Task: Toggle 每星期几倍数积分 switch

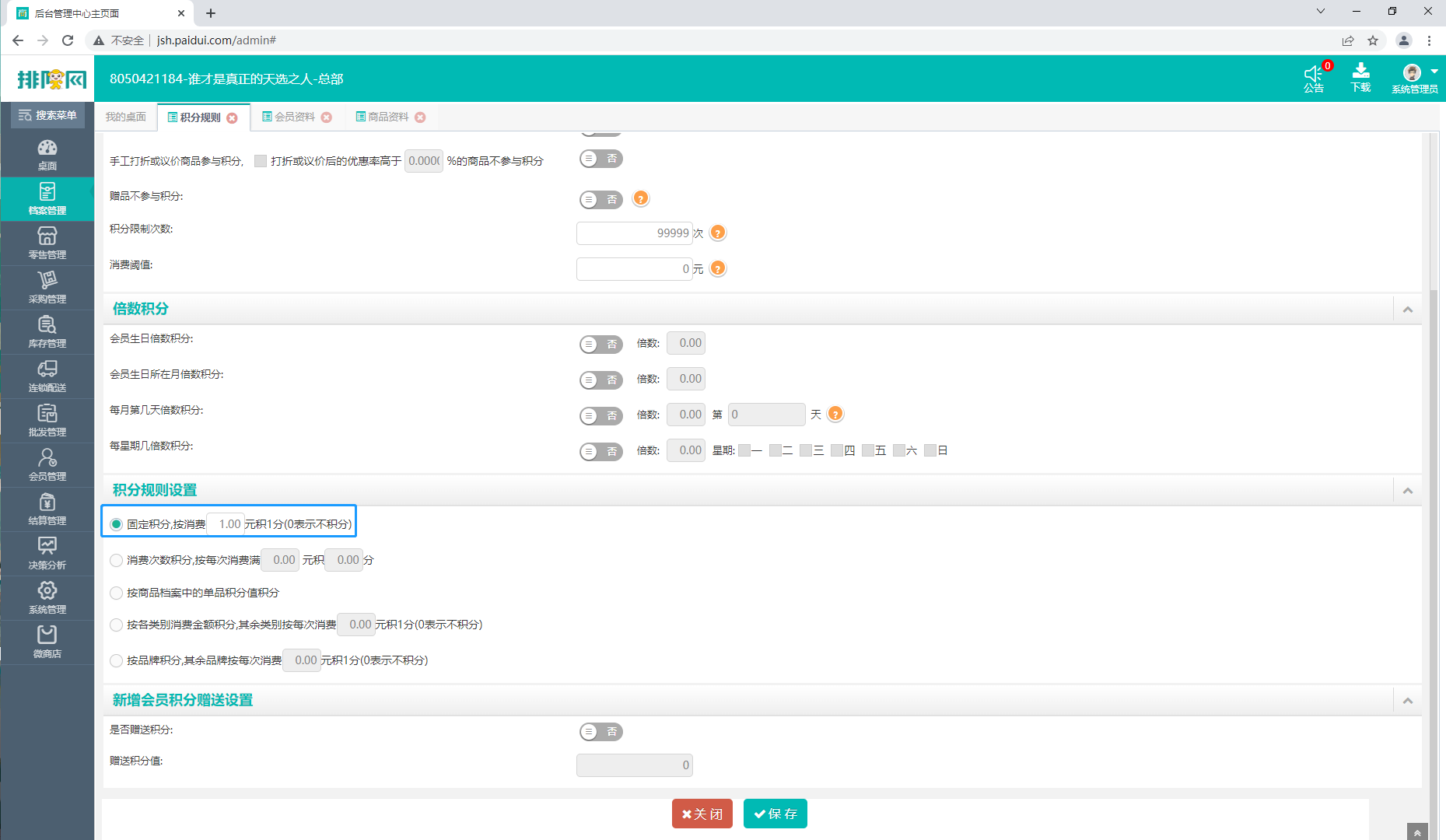Action: tap(601, 451)
